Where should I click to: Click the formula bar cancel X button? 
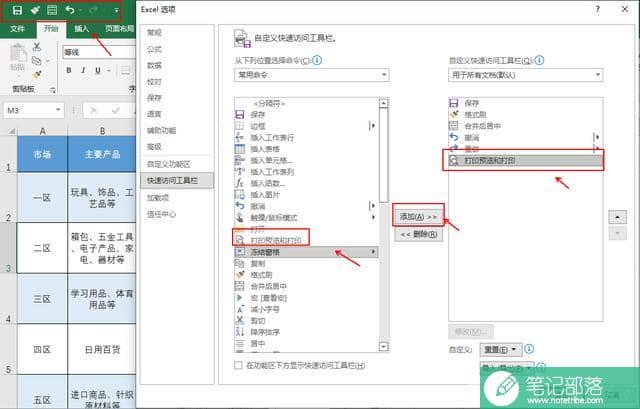[x=94, y=110]
